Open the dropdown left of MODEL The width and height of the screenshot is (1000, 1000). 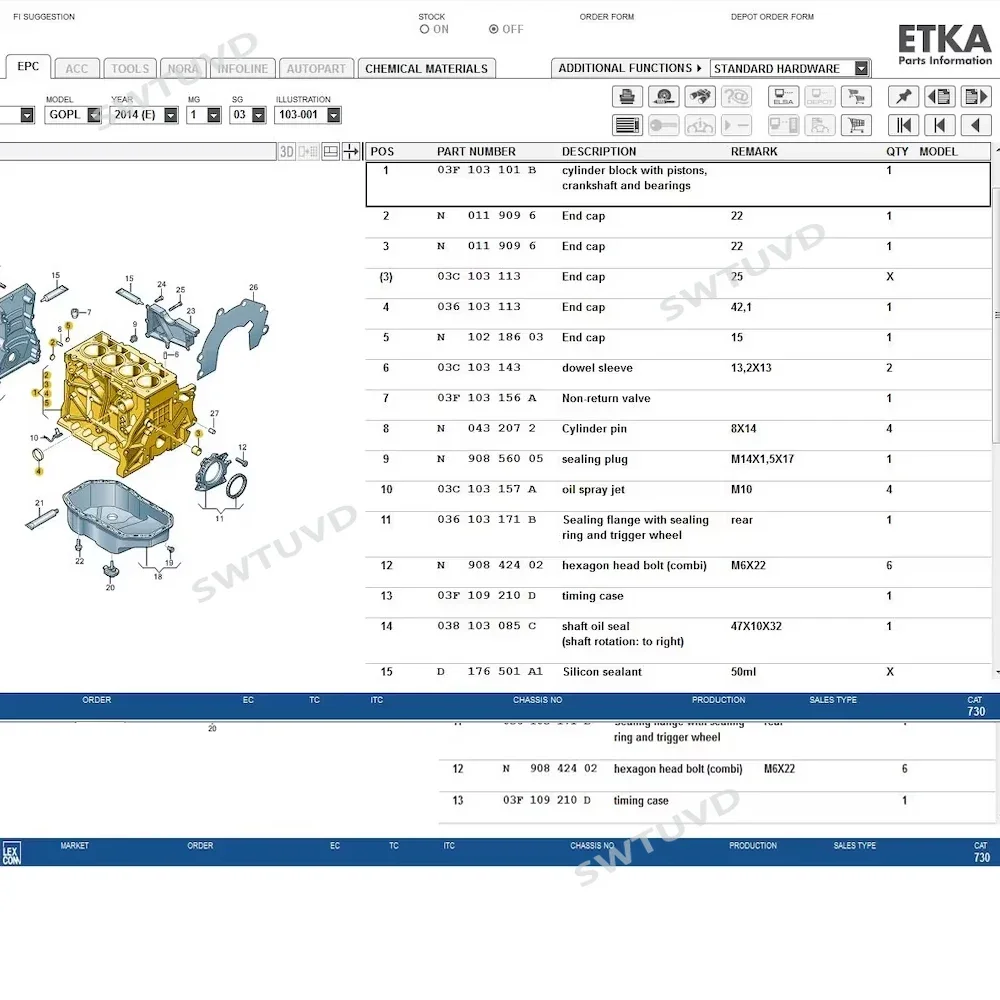26,115
